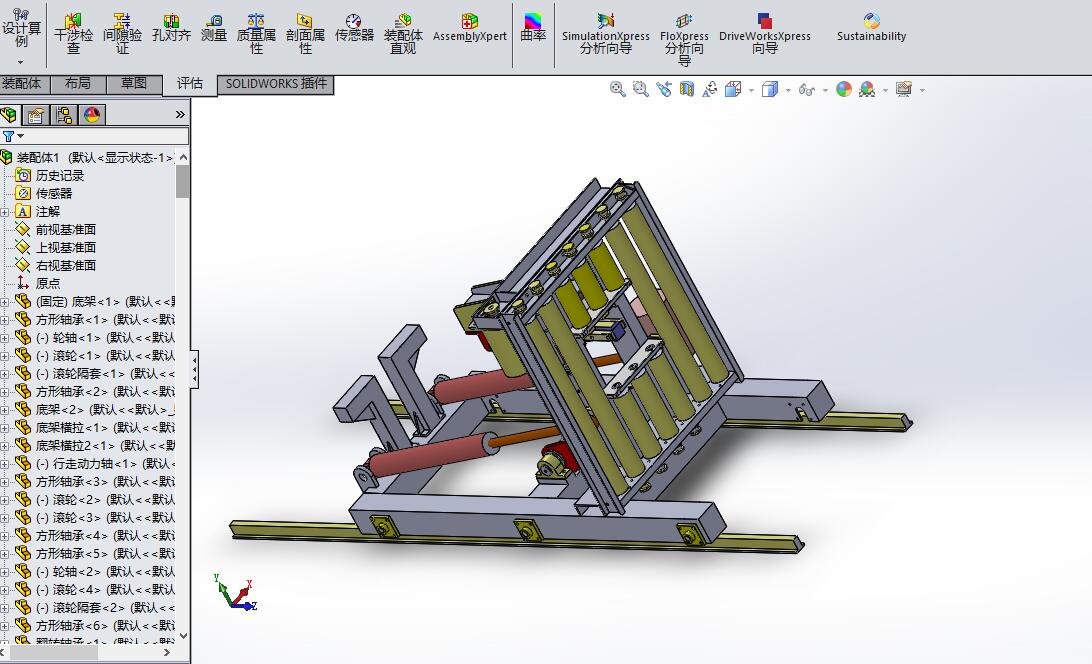Image resolution: width=1092 pixels, height=664 pixels.
Task: Click Dynamic Annotation Views icon
Action: click(710, 89)
